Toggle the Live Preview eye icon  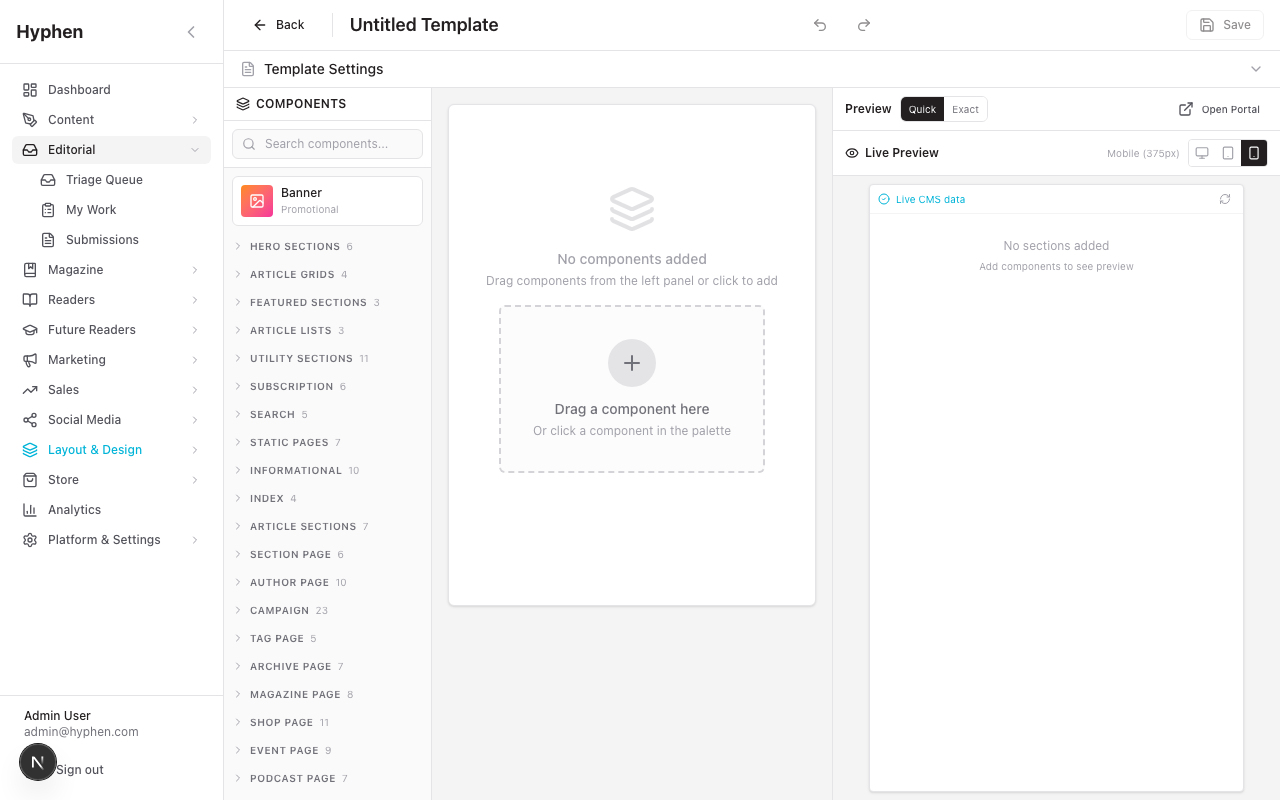coord(851,152)
